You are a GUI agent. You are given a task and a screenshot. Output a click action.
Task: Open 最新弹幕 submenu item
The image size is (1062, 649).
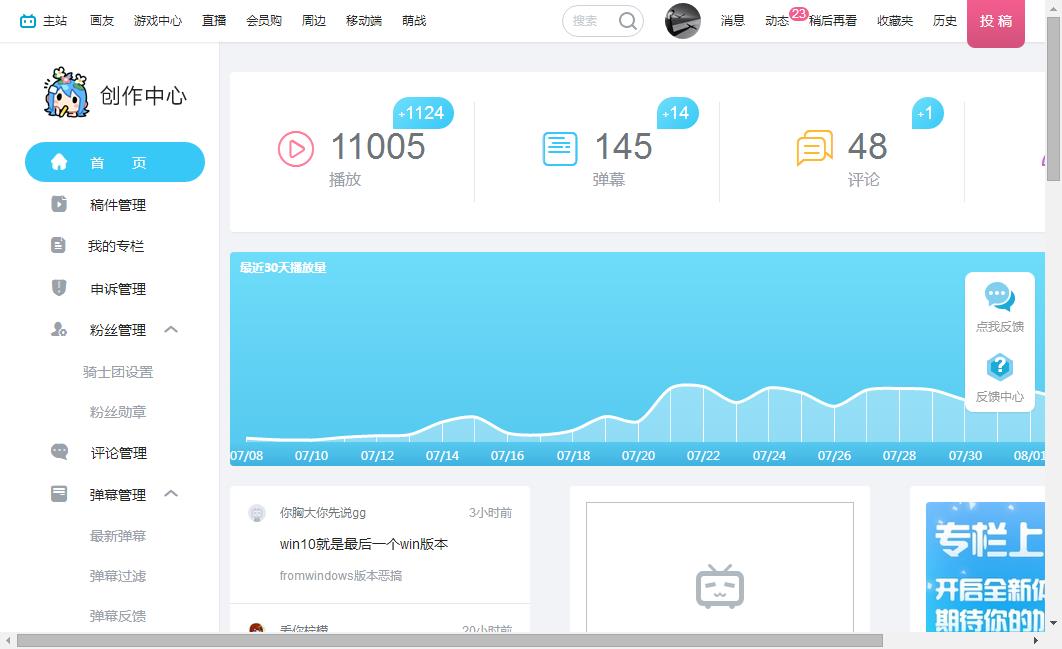[x=118, y=536]
